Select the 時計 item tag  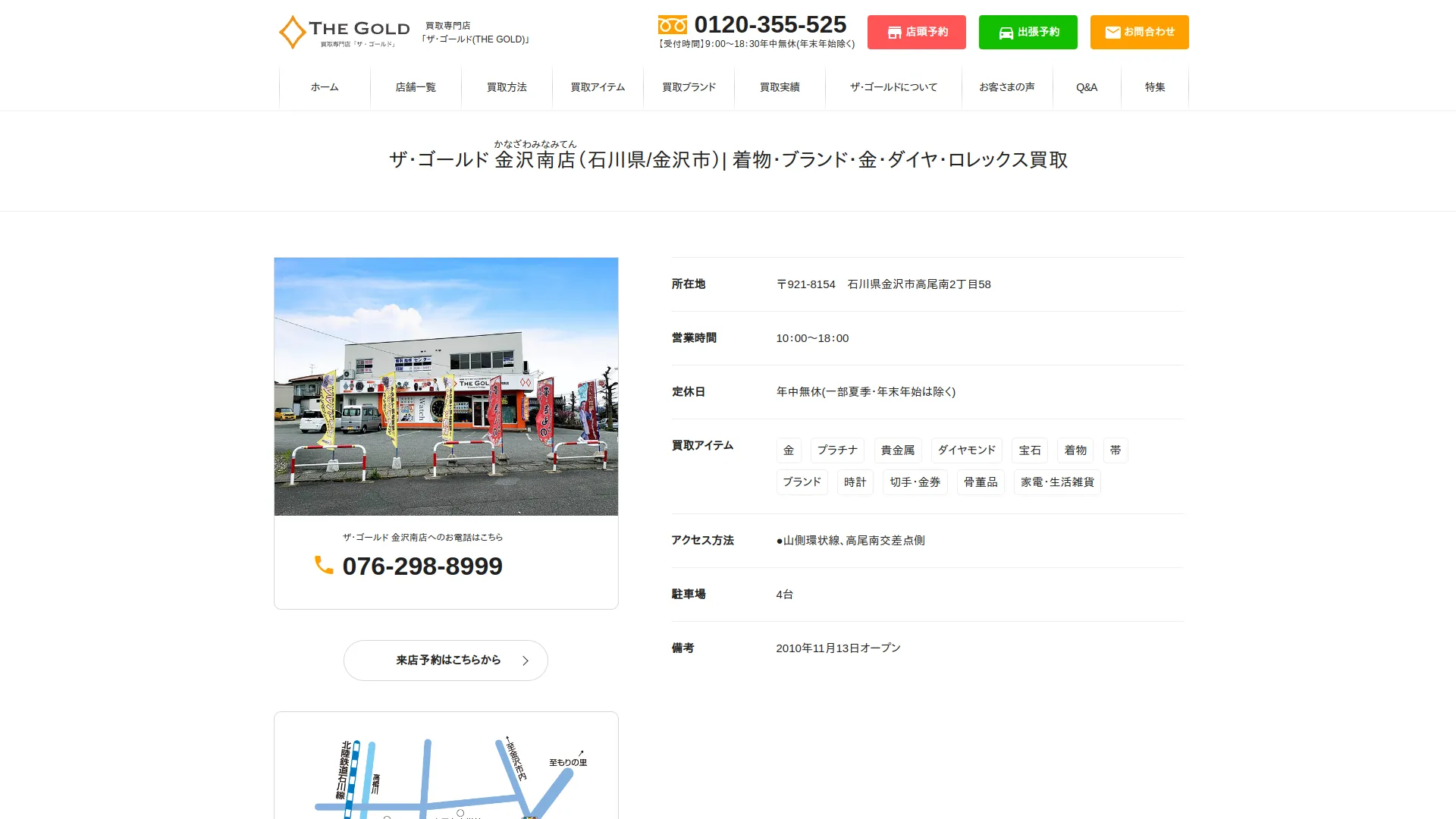coord(855,482)
